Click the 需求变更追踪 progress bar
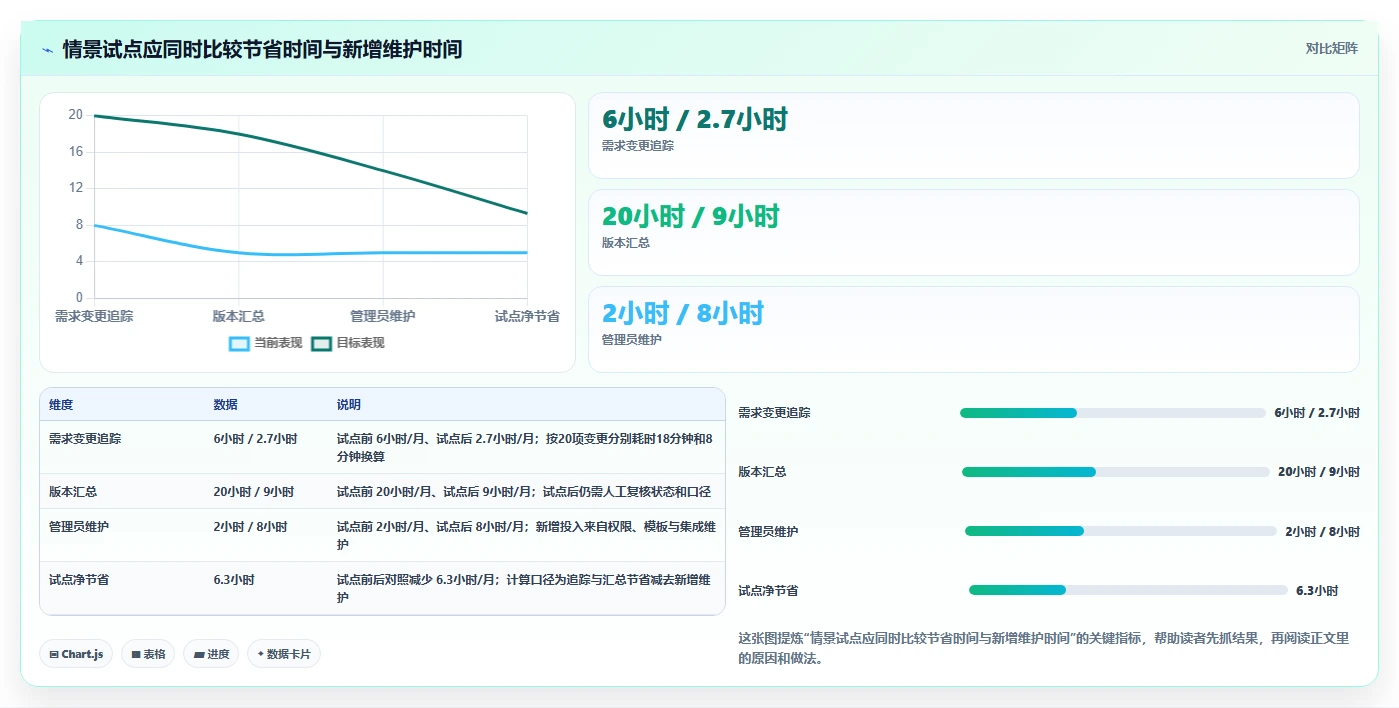Image resolution: width=1399 pixels, height=708 pixels. click(x=1113, y=413)
